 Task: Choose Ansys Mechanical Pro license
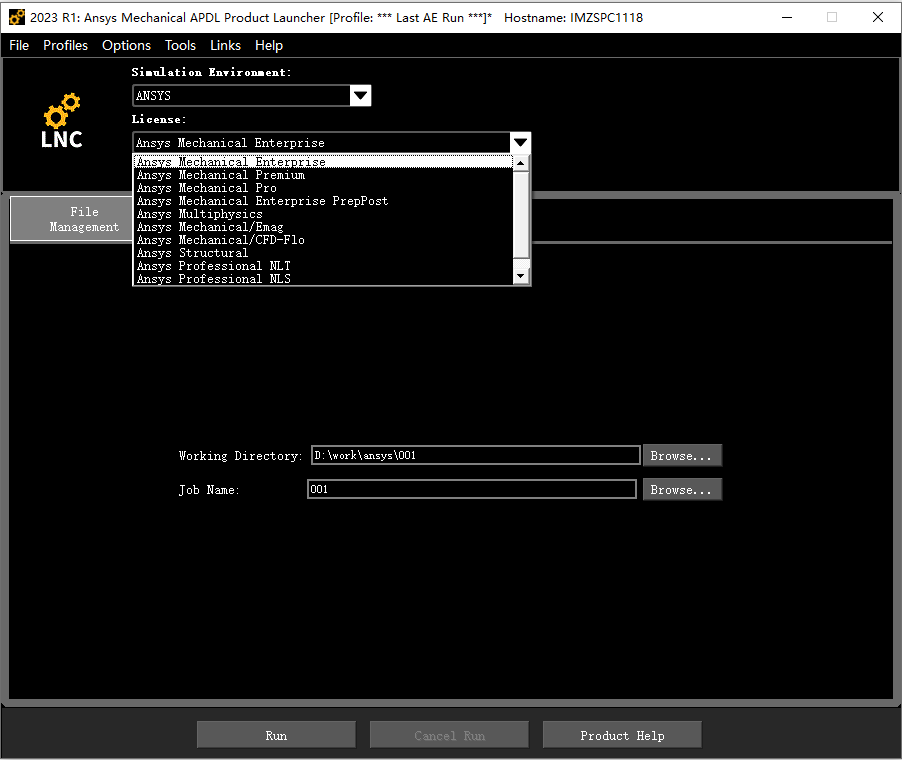pyautogui.click(x=323, y=188)
